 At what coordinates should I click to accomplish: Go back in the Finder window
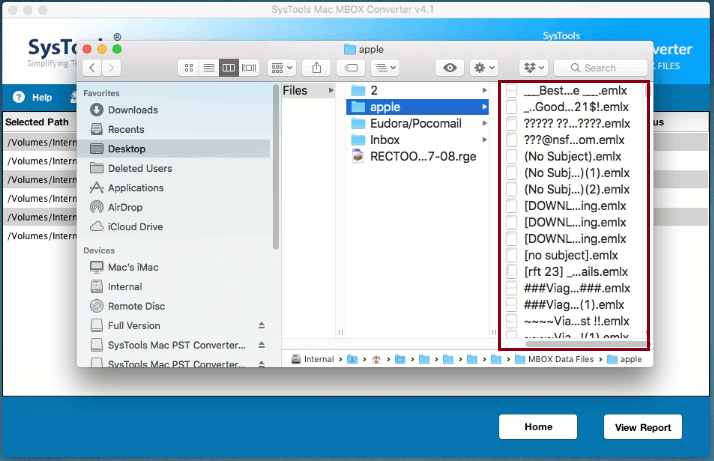click(92, 68)
